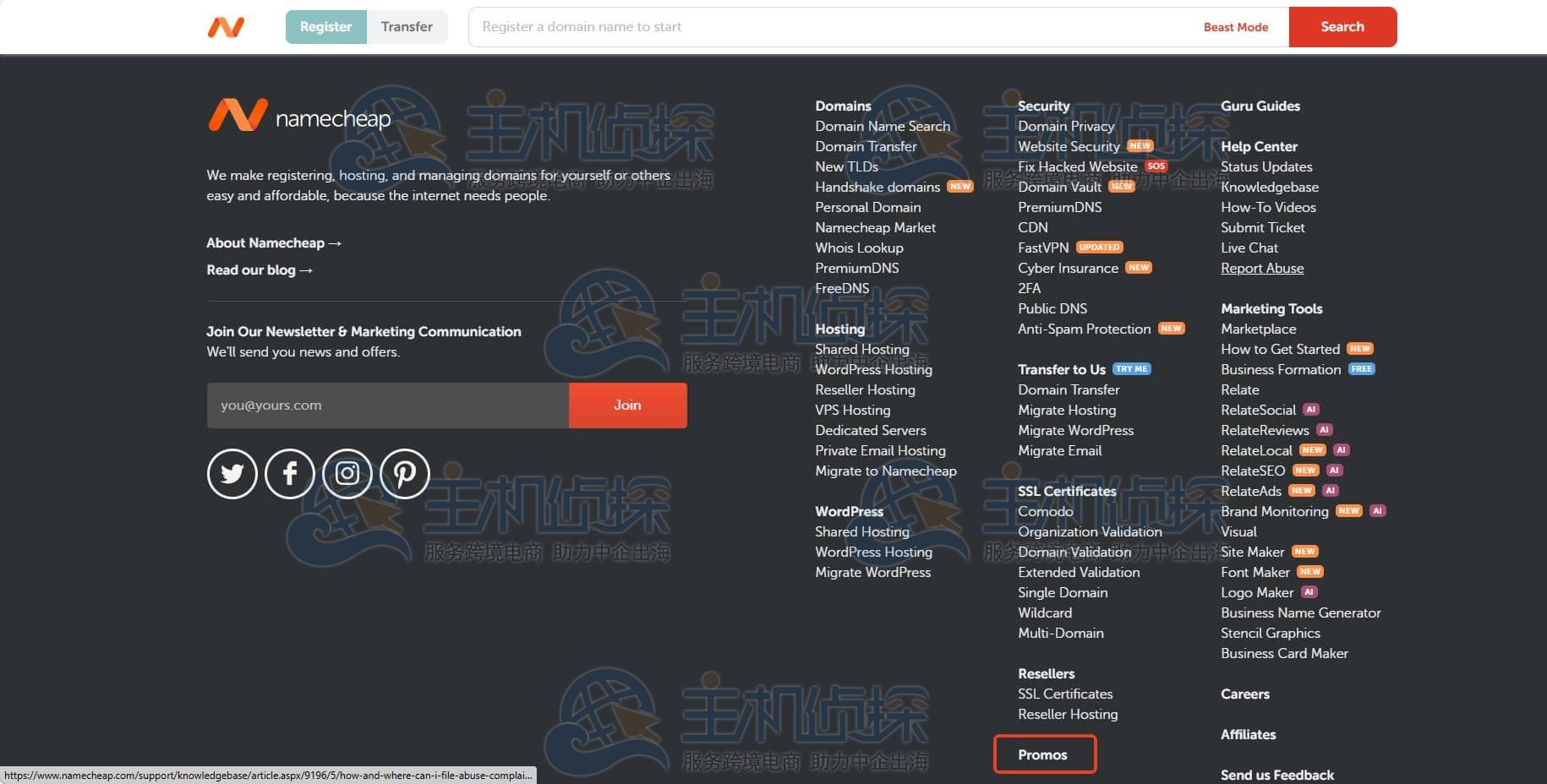Image resolution: width=1547 pixels, height=784 pixels.
Task: Open Careers link
Action: [1245, 694]
